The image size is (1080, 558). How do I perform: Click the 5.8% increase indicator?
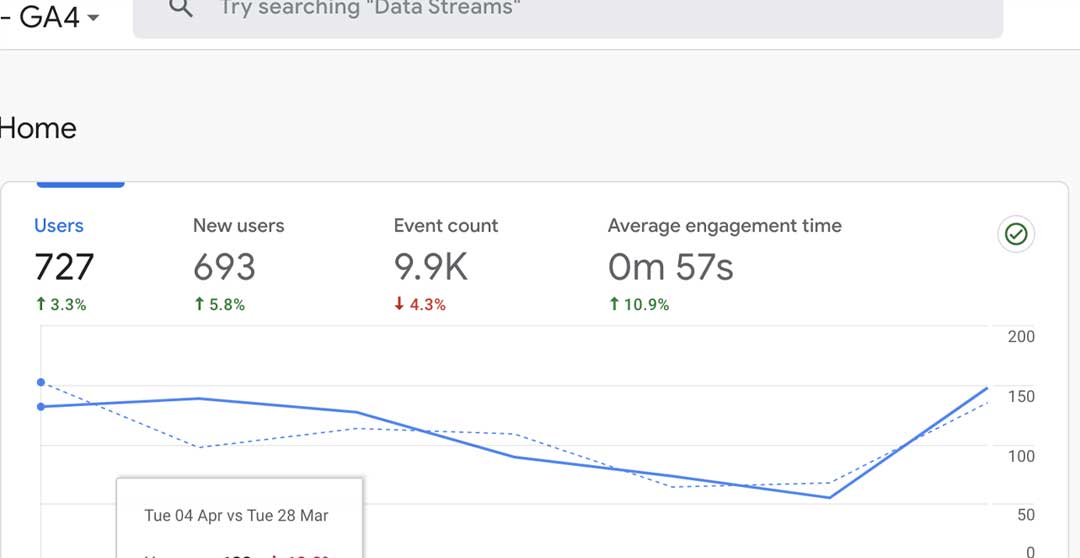click(x=219, y=304)
